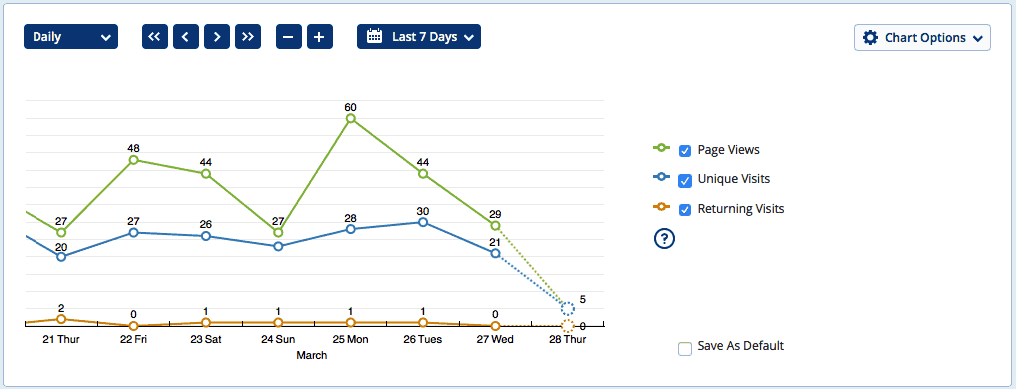Click the green Page Views legend marker
The width and height of the screenshot is (1016, 389).
(x=662, y=148)
